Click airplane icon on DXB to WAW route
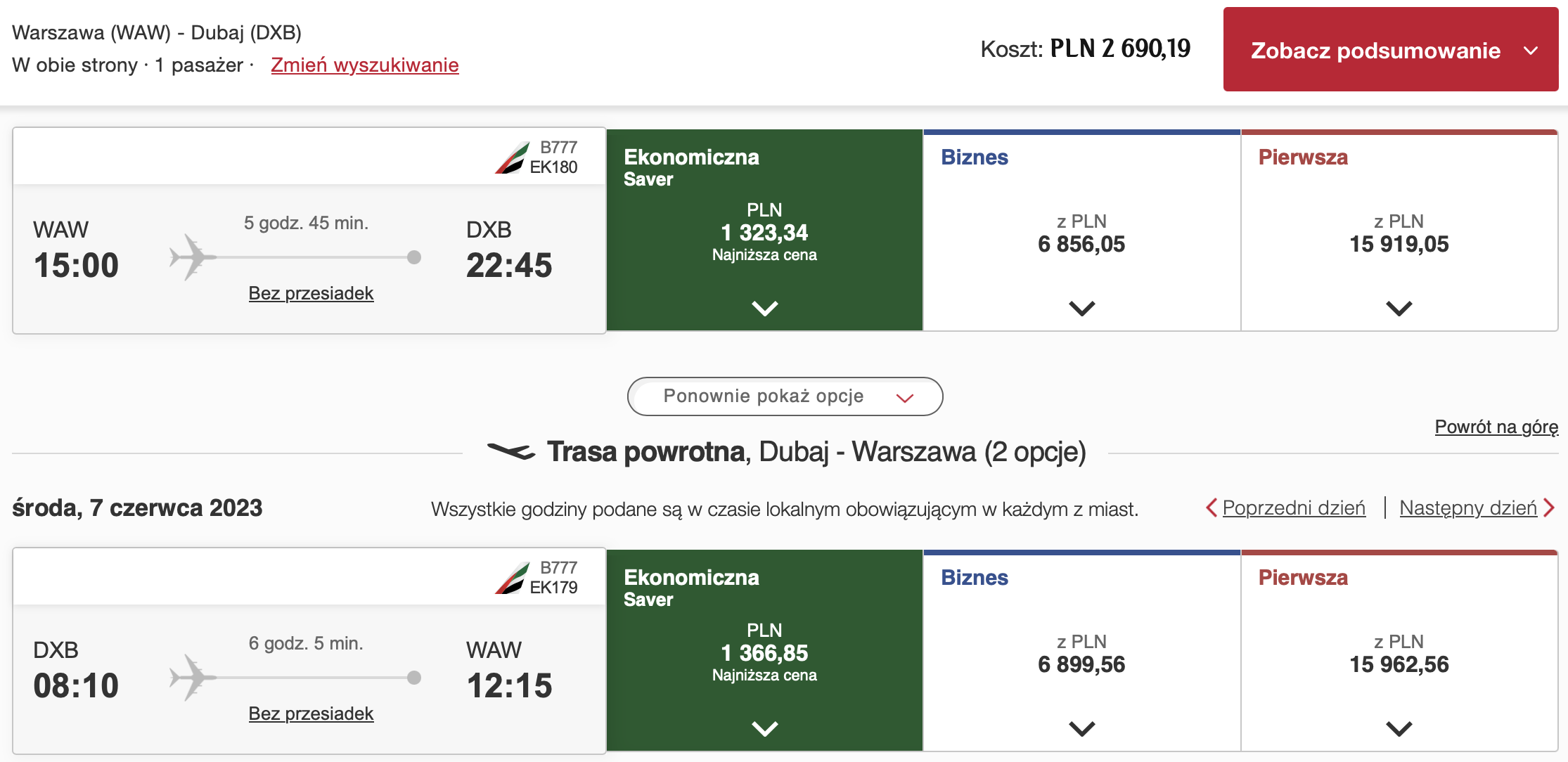The image size is (1568, 762). pos(191,678)
